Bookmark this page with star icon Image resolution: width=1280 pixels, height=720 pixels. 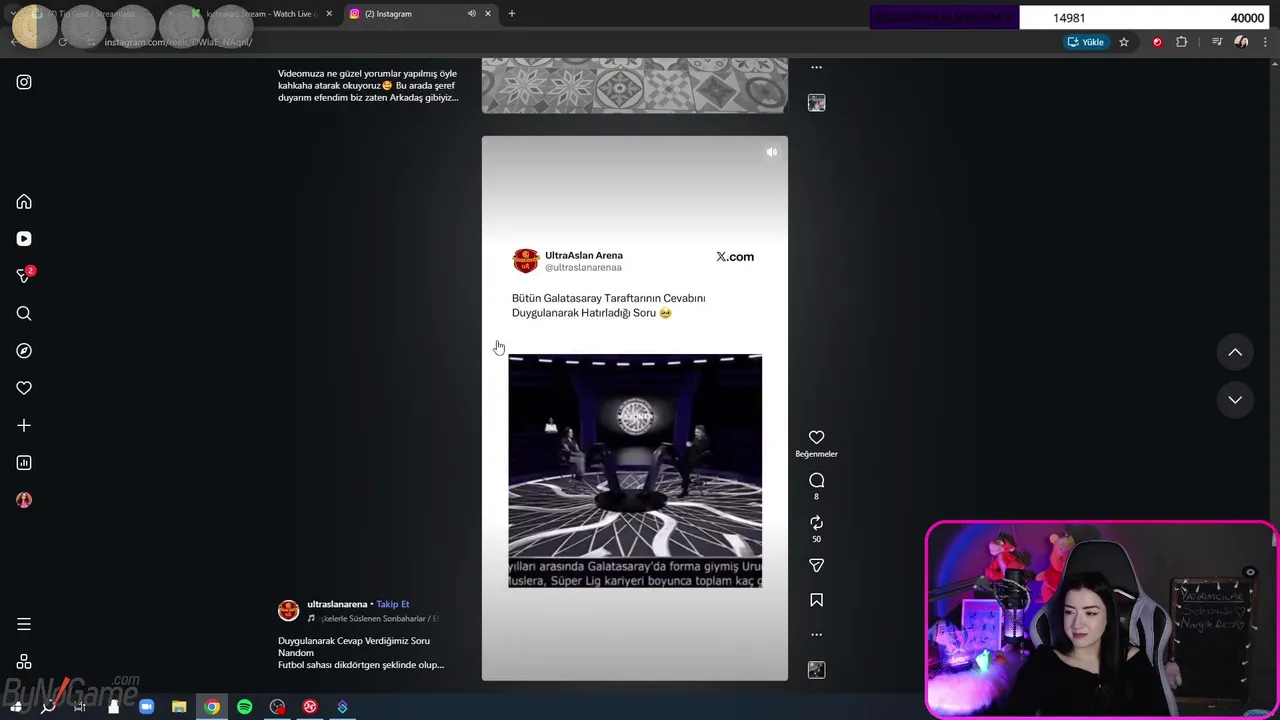(x=1124, y=42)
